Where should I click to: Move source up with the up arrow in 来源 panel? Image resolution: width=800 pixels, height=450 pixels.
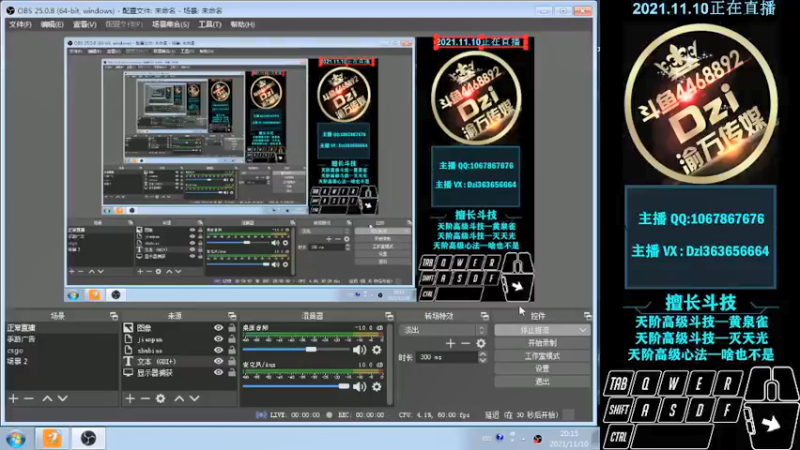[x=179, y=398]
